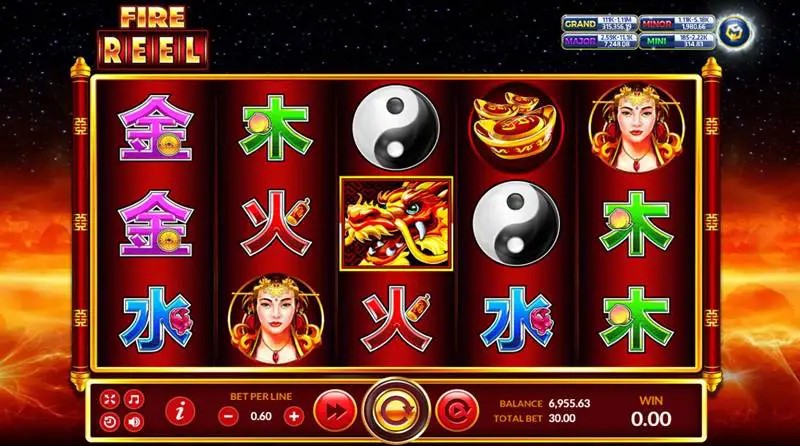Mute sound with speaker icon
The width and height of the screenshot is (800, 446).
pyautogui.click(x=134, y=422)
